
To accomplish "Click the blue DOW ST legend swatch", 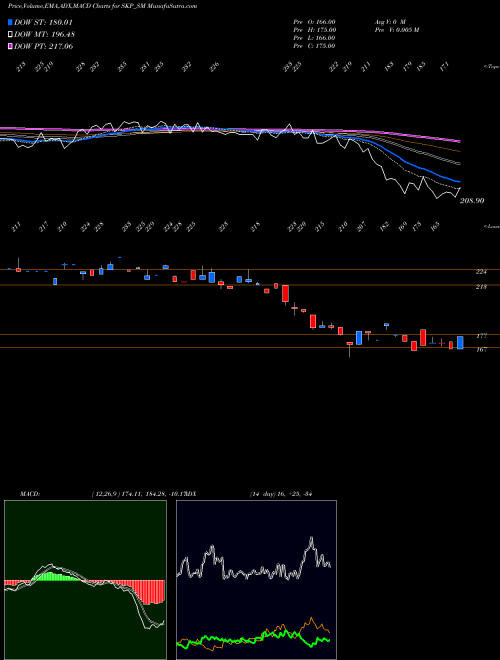I will coord(11,22).
